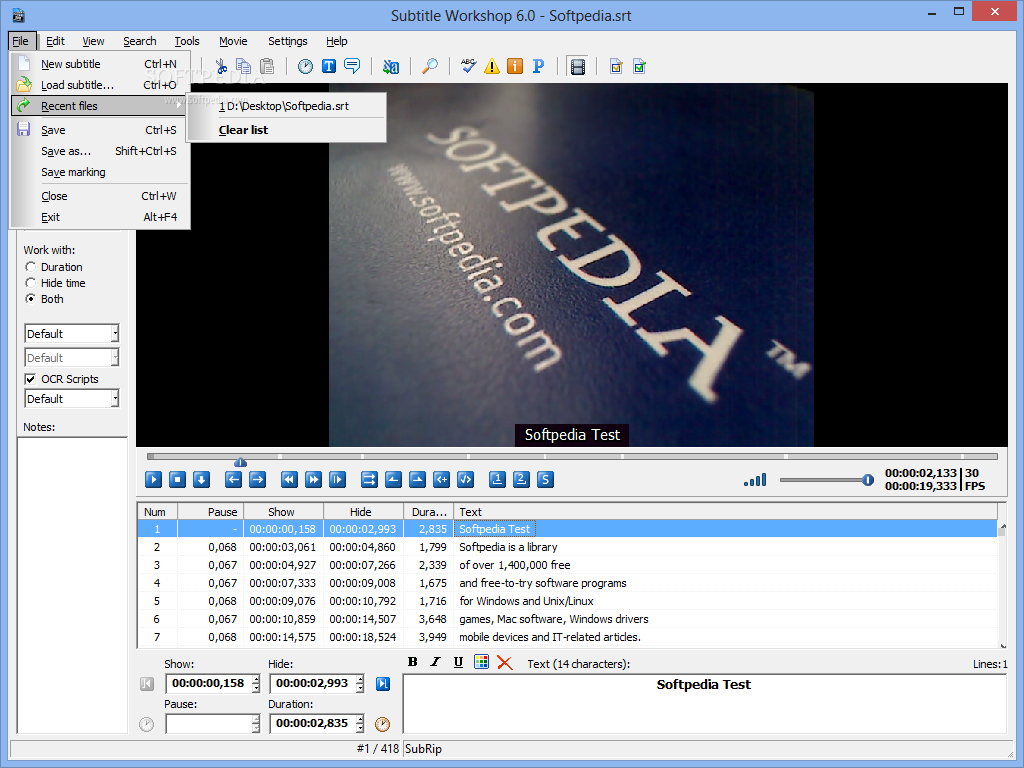Click the down arrow playback button
This screenshot has height=768, width=1024.
[202, 480]
